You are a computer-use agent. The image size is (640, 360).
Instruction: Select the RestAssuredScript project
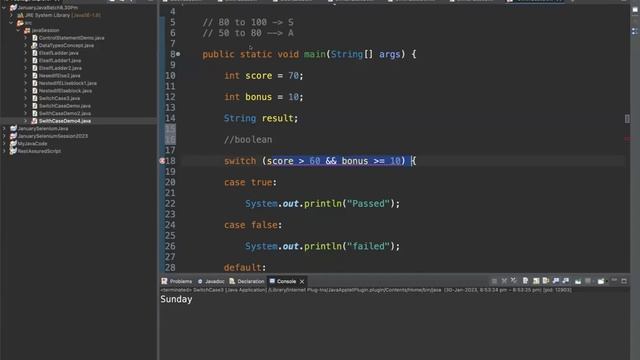click(x=39, y=151)
